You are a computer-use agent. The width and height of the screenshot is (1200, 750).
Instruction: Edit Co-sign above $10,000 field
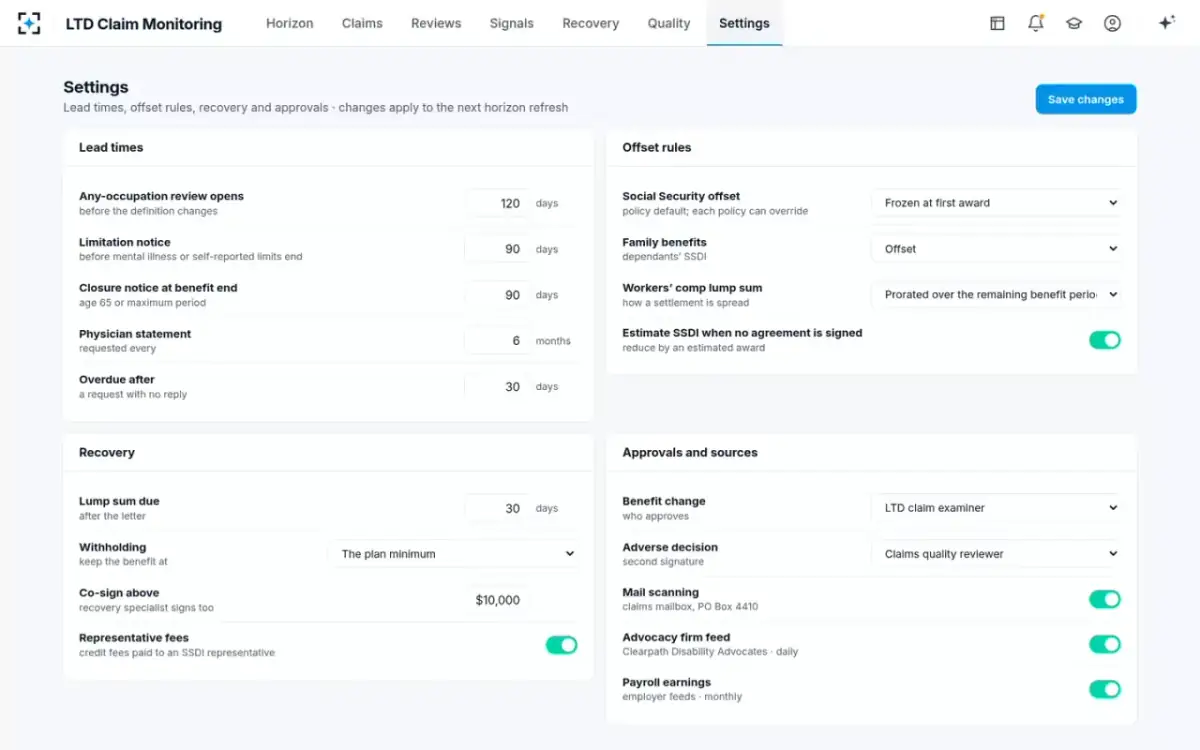[498, 600]
